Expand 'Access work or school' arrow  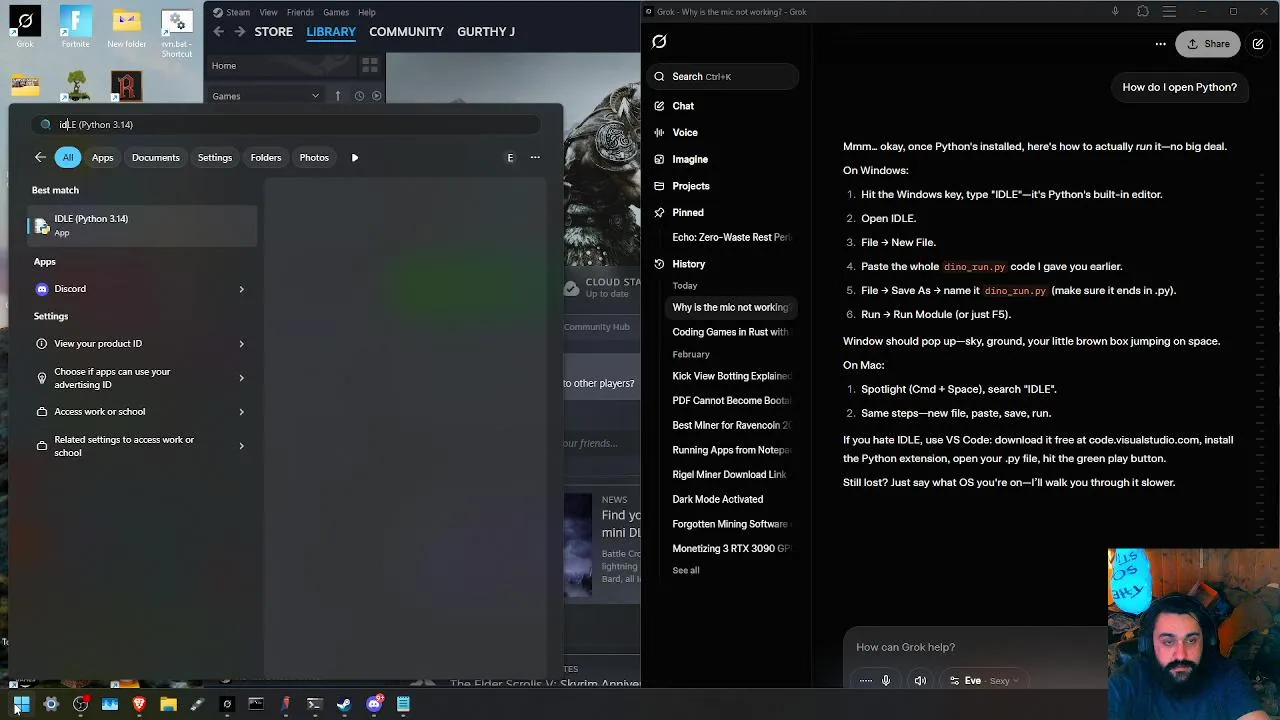(x=241, y=412)
